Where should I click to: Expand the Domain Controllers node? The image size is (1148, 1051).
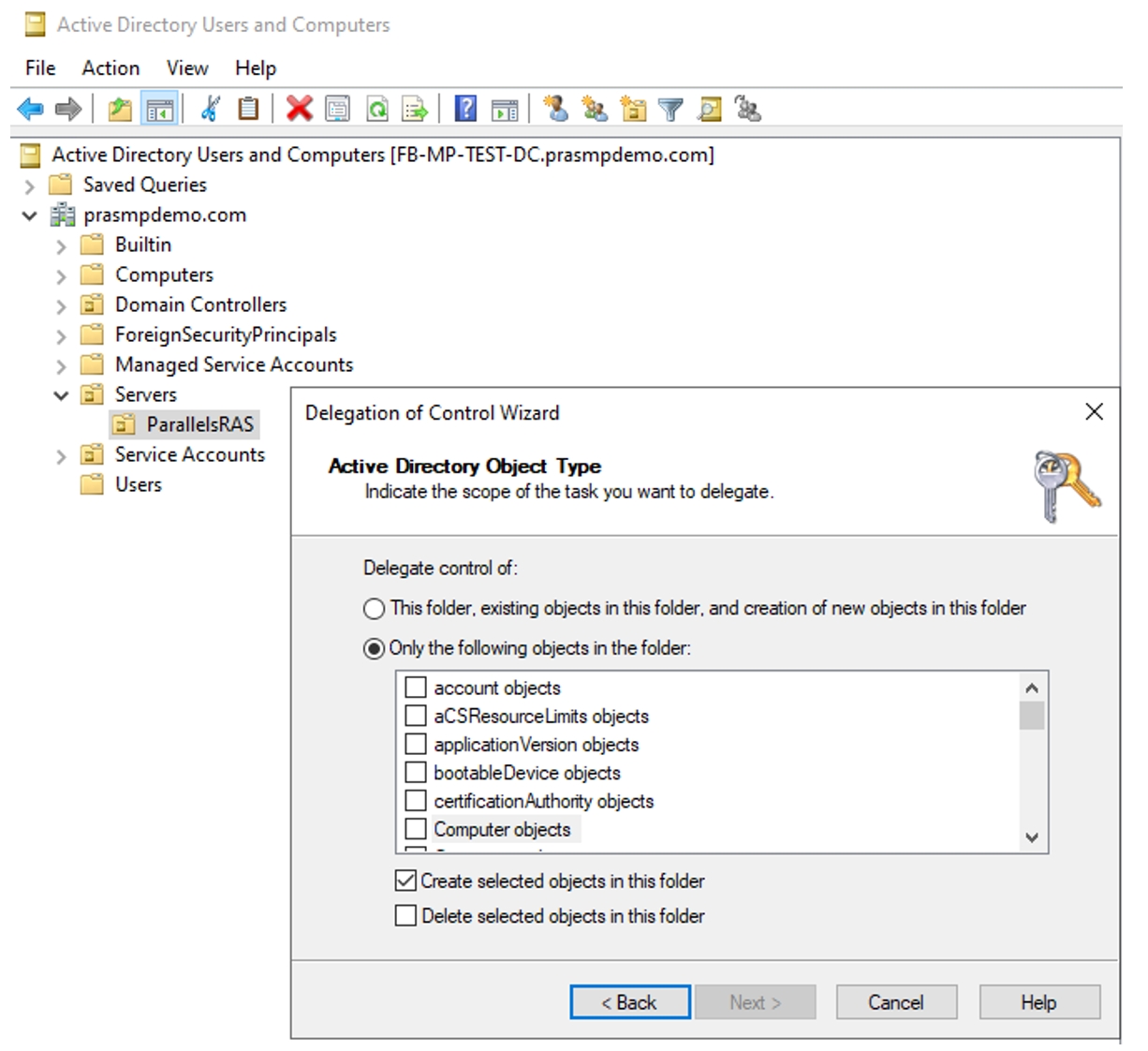(61, 306)
